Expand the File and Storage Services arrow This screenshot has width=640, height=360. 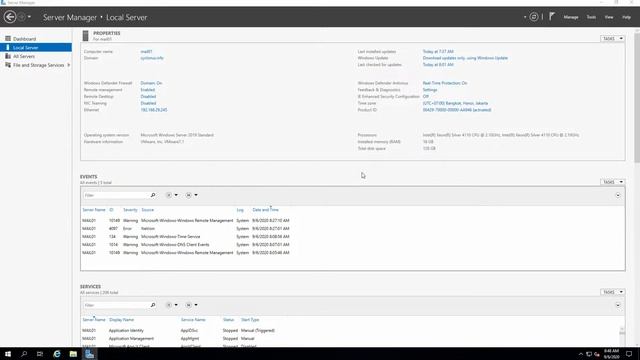pyautogui.click(x=69, y=65)
